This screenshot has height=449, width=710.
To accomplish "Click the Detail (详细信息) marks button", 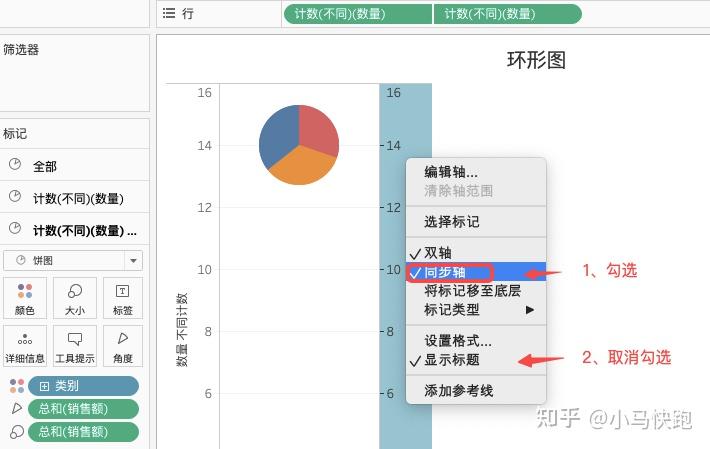I will click(25, 346).
